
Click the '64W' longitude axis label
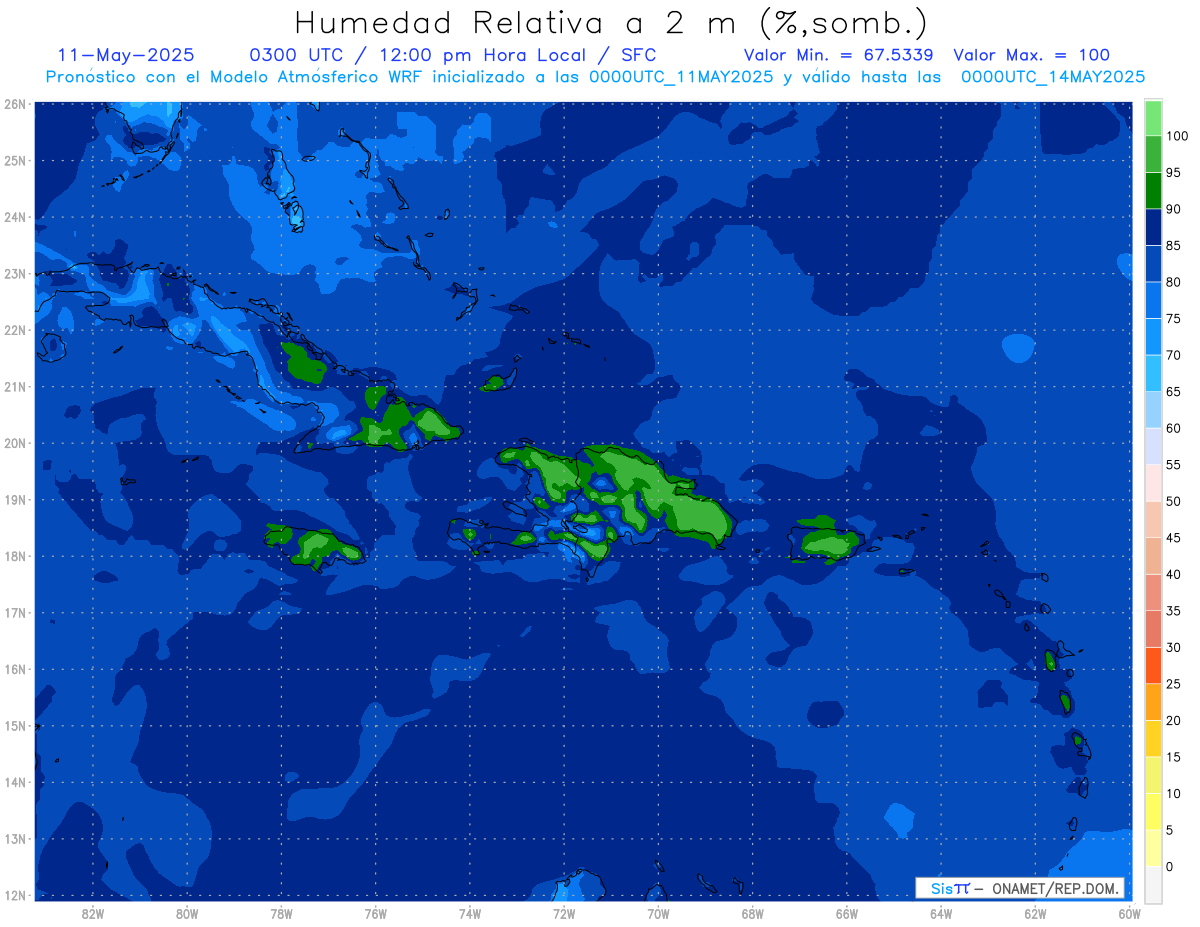click(x=941, y=913)
